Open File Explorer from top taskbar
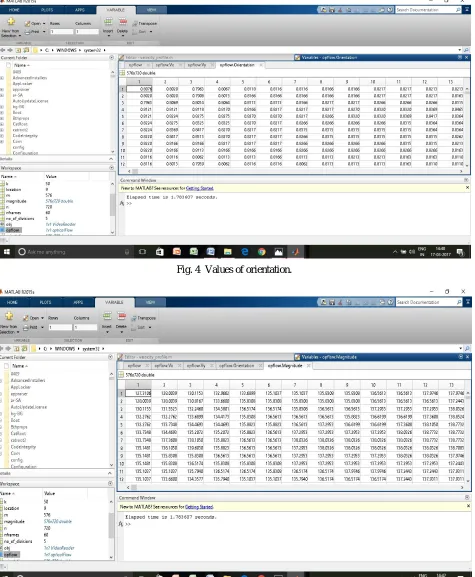The image size is (475, 577). pos(228,252)
